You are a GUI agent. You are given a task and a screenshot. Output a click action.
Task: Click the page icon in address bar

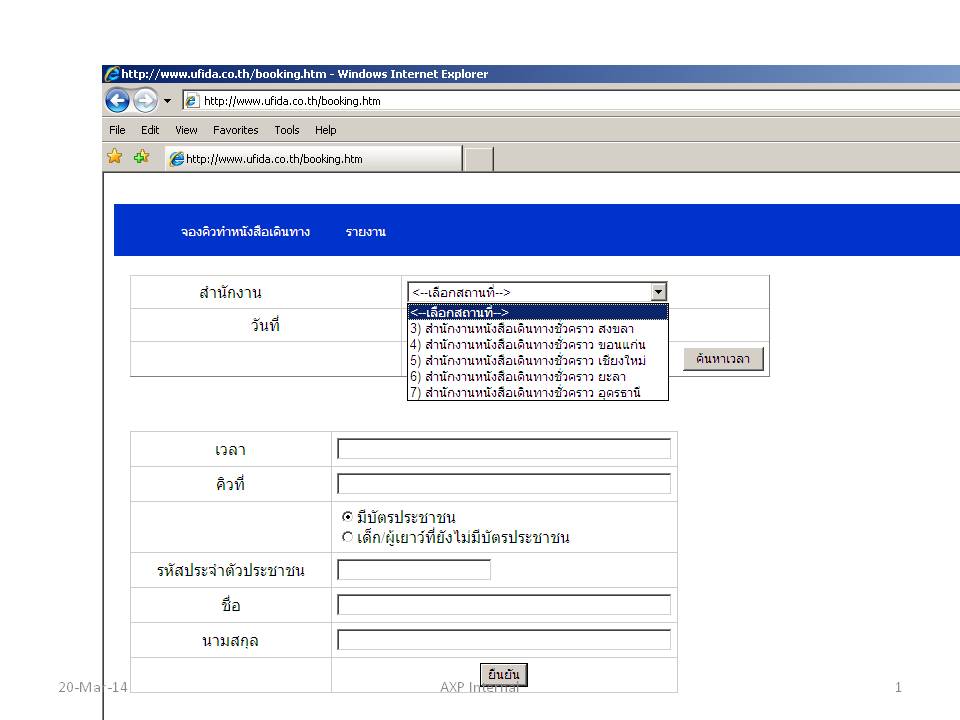[192, 101]
